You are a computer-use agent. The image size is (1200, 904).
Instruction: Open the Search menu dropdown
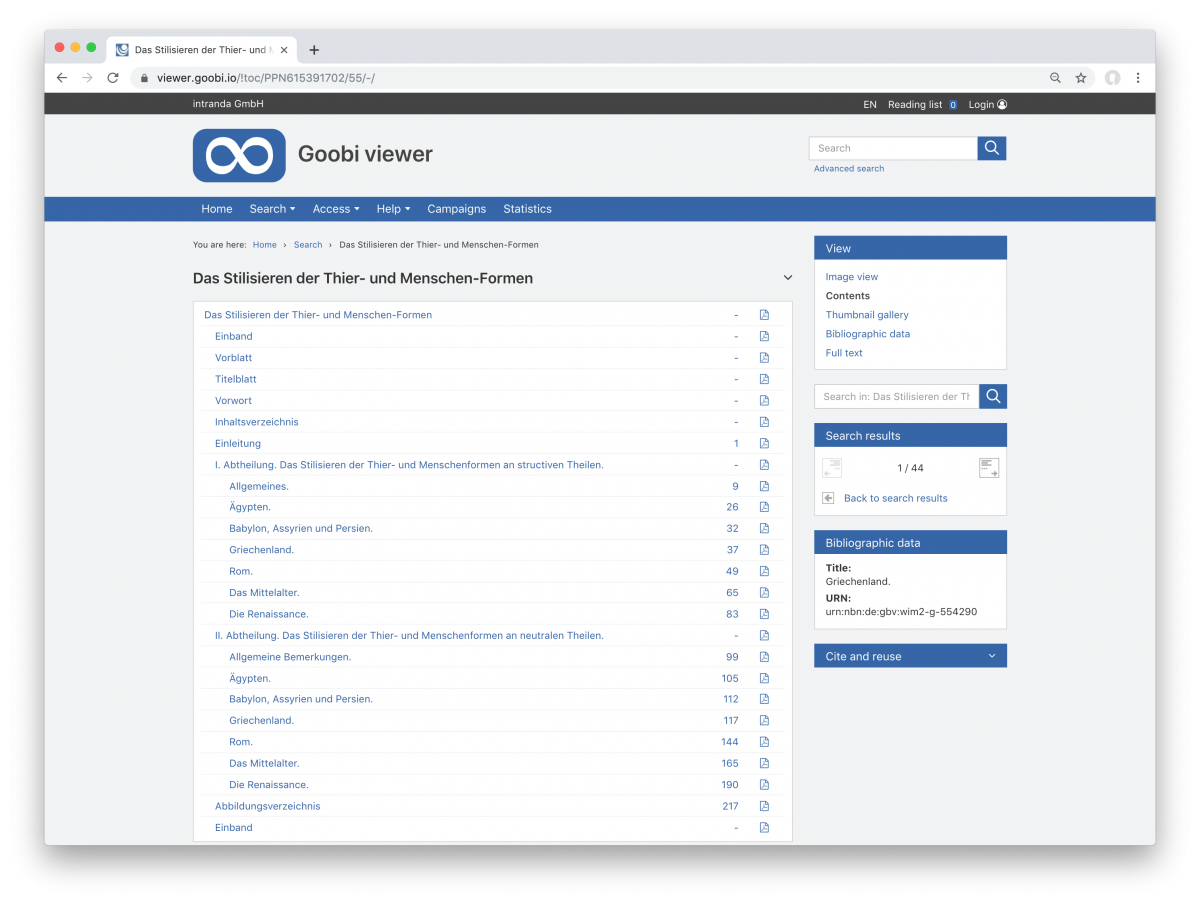pos(272,209)
